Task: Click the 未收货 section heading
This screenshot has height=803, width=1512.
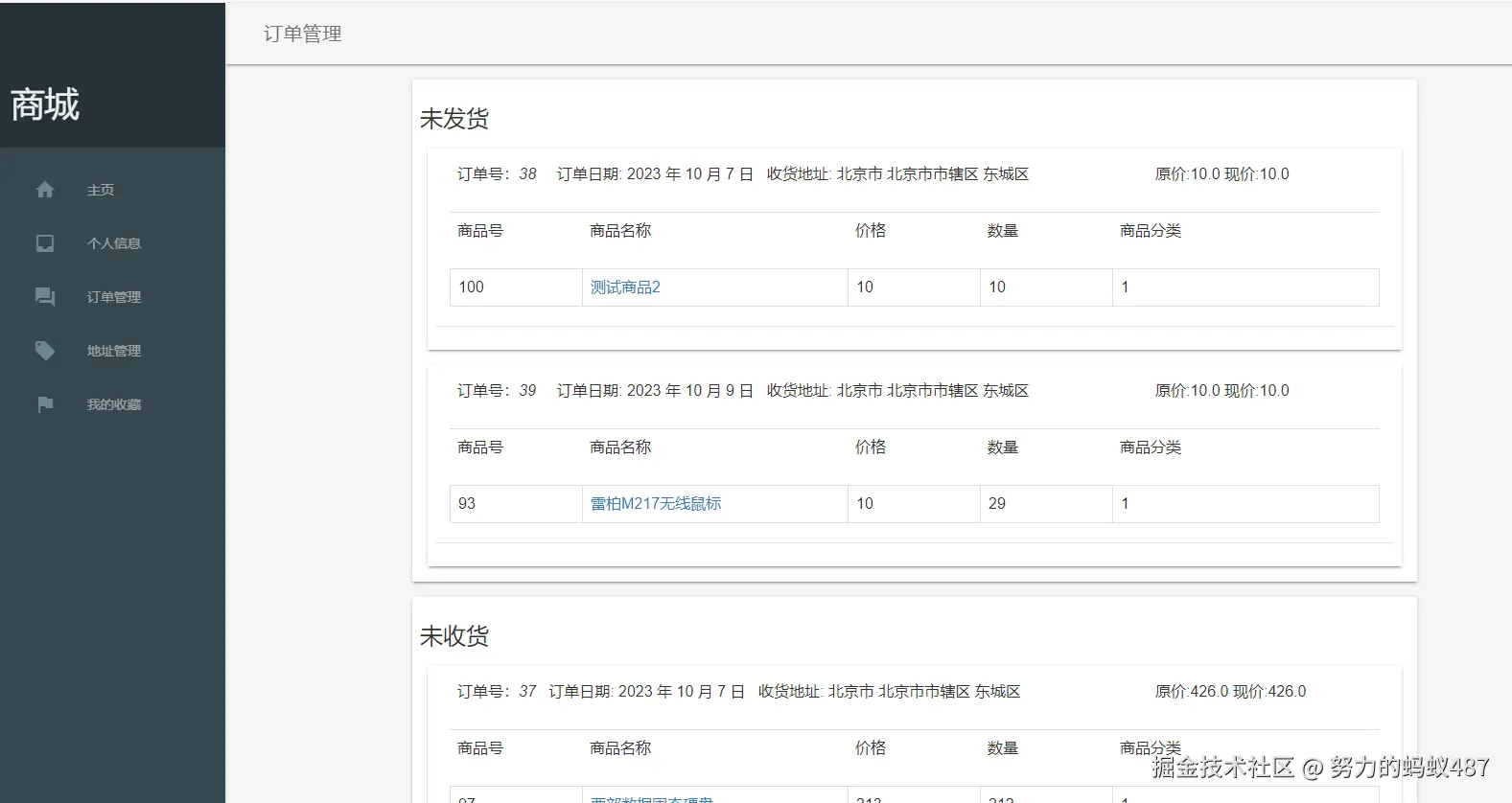Action: [x=454, y=636]
